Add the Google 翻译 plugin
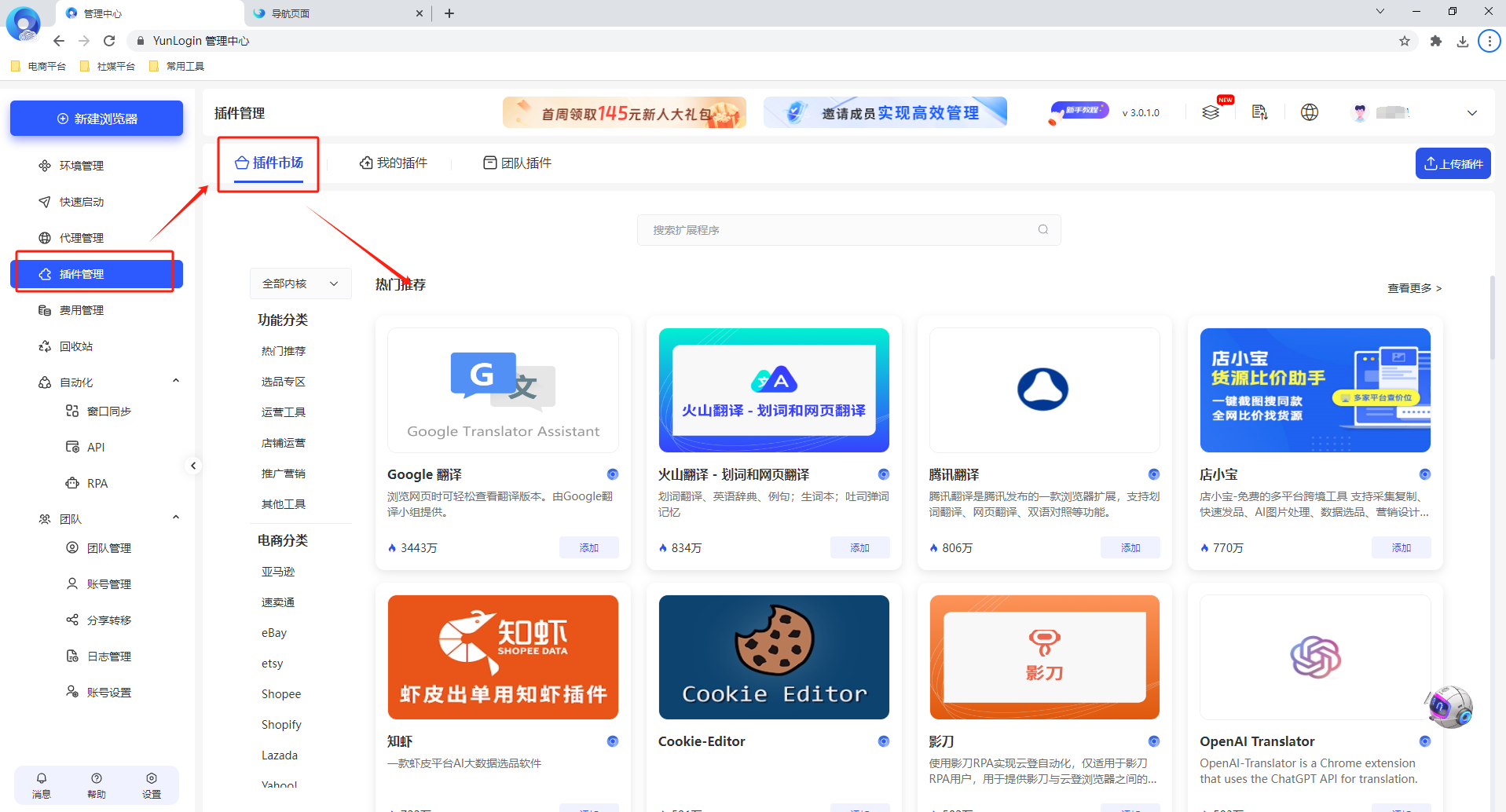 pos(589,547)
